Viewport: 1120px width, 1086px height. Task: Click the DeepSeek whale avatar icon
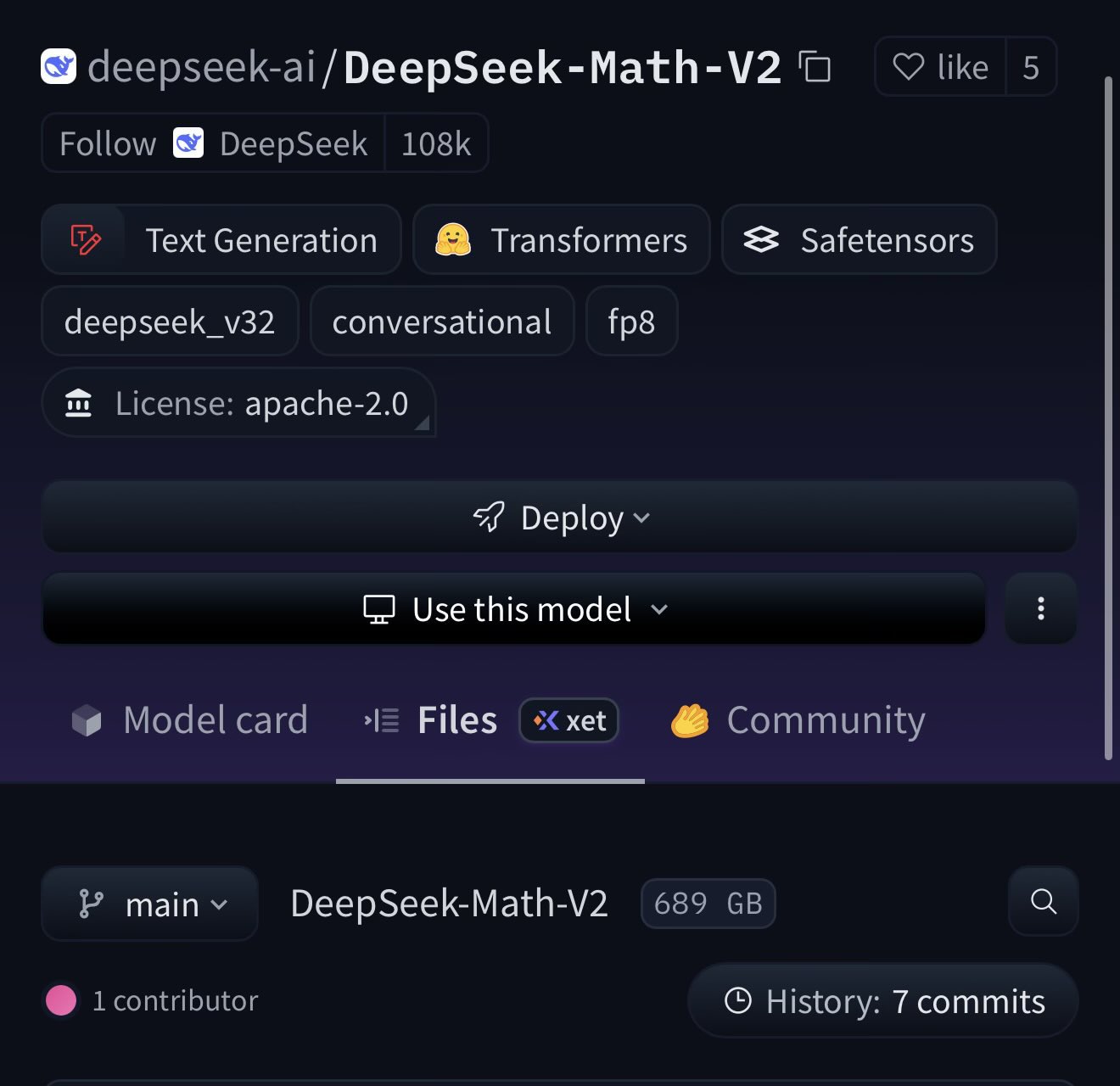58,65
